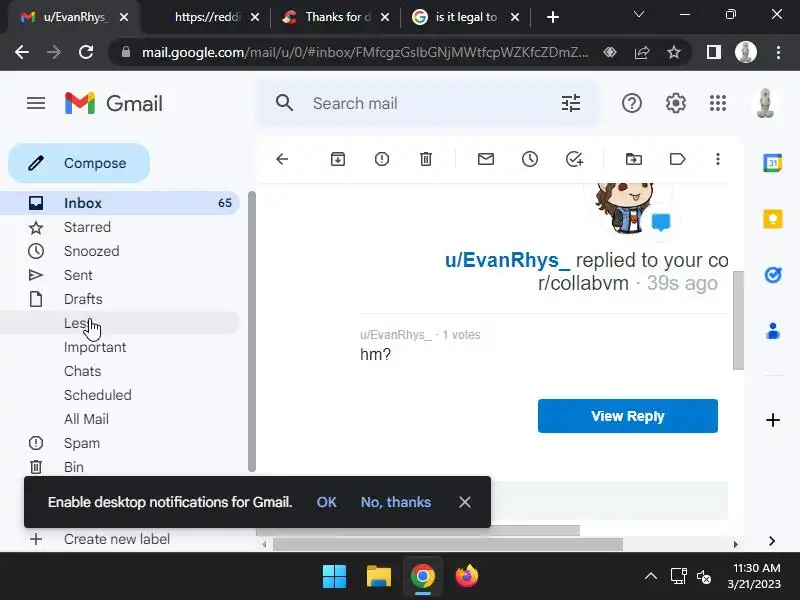800x600 pixels.
Task: Open the Bin folder
Action: click(119, 467)
